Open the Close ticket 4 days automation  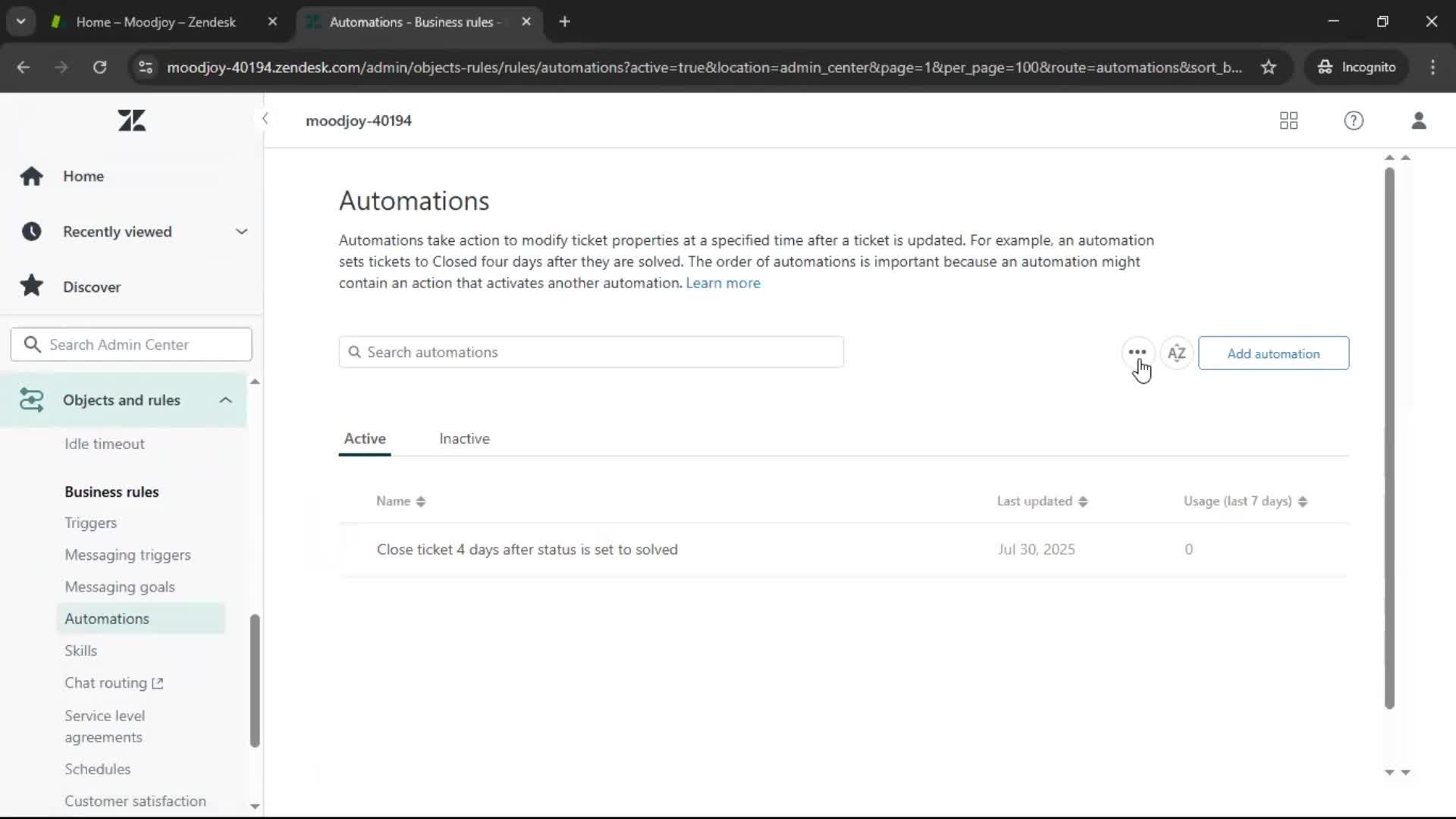pyautogui.click(x=527, y=549)
